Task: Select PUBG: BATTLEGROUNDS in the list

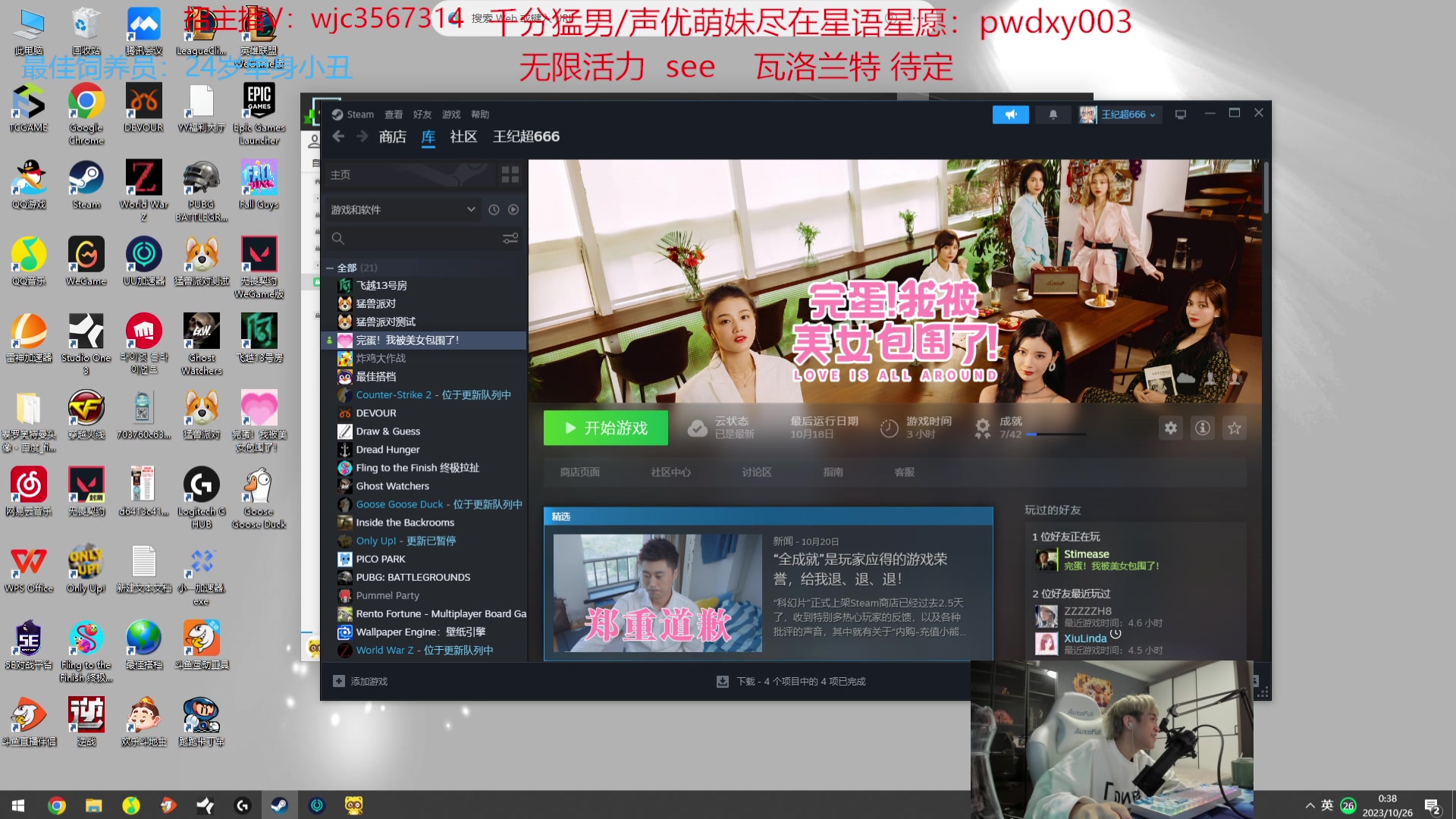Action: point(425,576)
